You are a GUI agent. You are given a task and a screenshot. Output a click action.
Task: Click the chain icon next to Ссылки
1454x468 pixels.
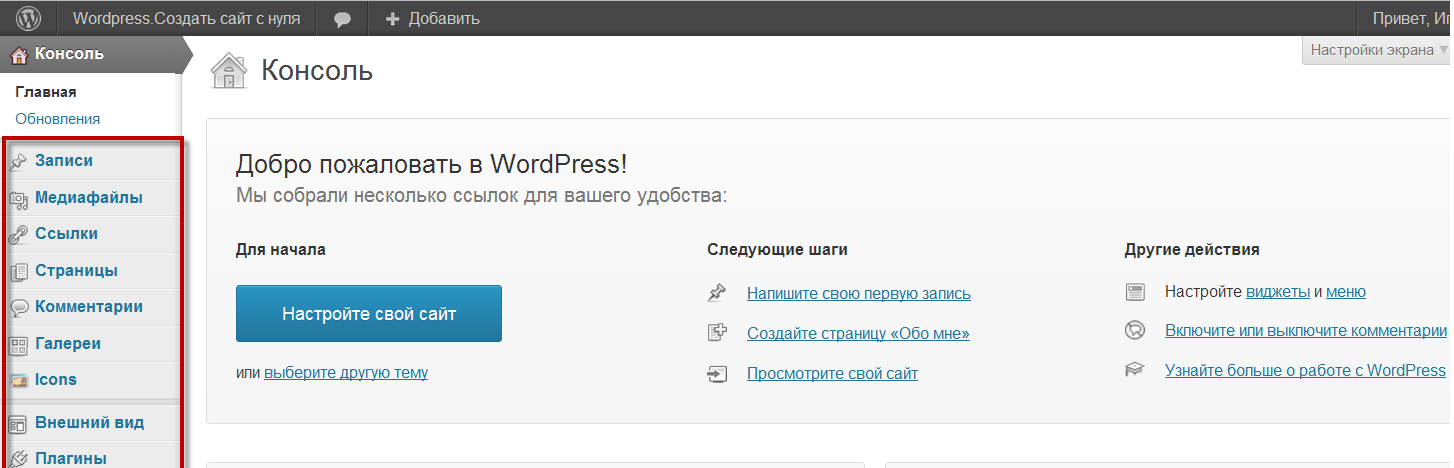pyautogui.click(x=18, y=234)
